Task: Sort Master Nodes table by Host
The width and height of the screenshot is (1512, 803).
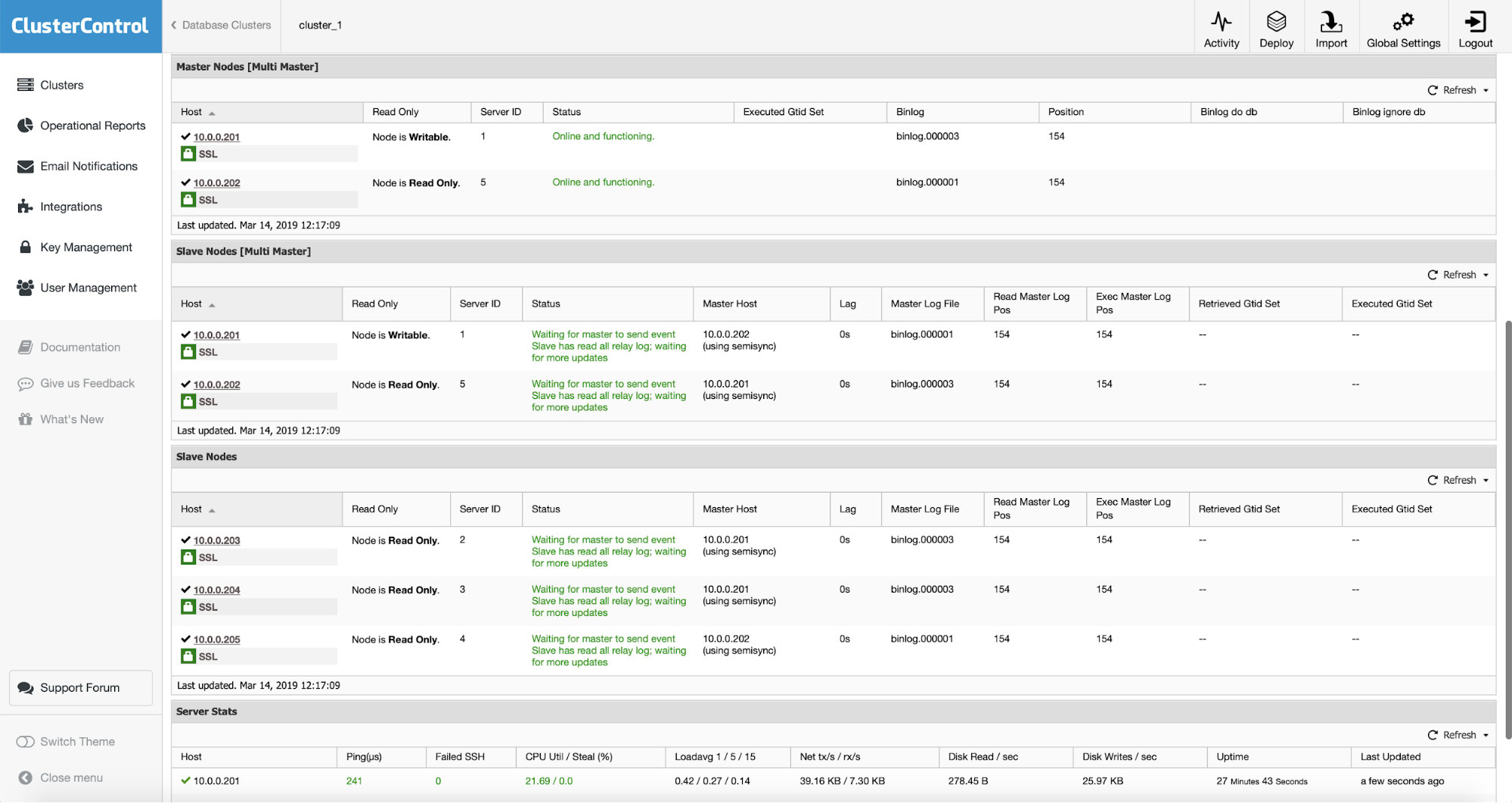Action: tap(267, 112)
